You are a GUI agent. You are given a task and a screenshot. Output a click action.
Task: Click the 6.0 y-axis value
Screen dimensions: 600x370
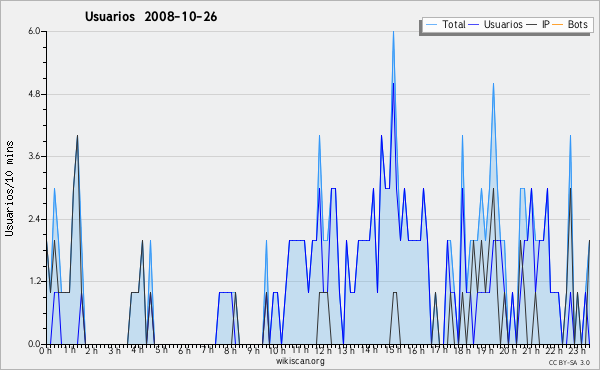[x=34, y=31]
